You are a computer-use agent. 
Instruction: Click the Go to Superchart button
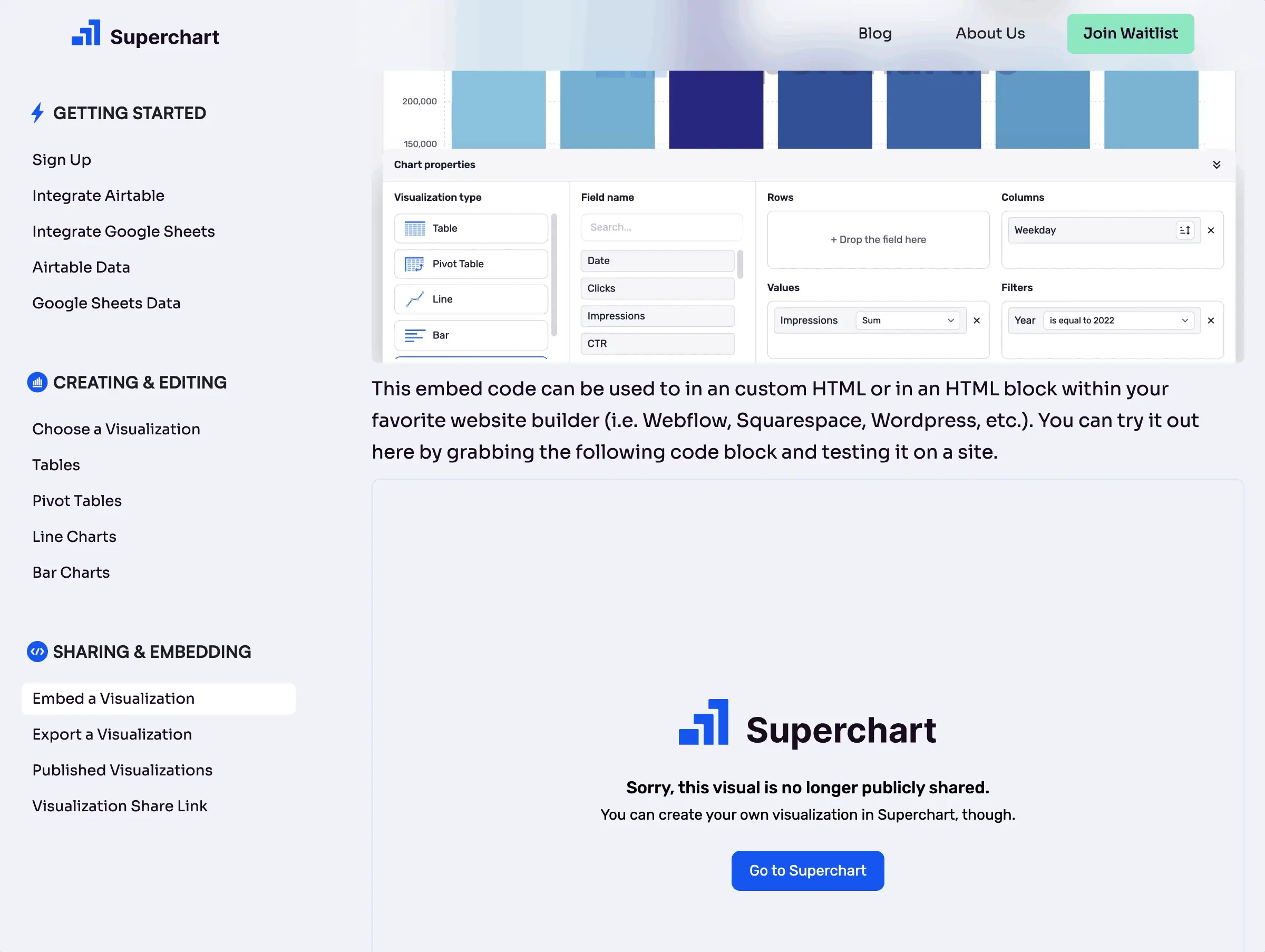tap(807, 870)
